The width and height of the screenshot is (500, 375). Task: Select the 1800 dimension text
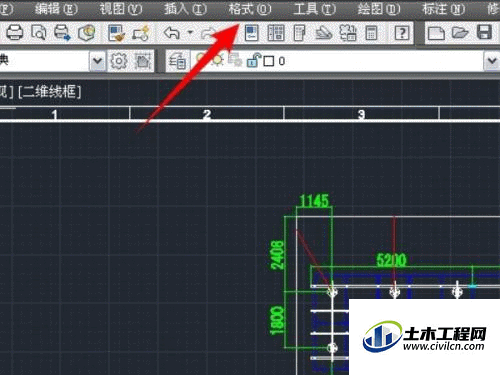point(277,320)
